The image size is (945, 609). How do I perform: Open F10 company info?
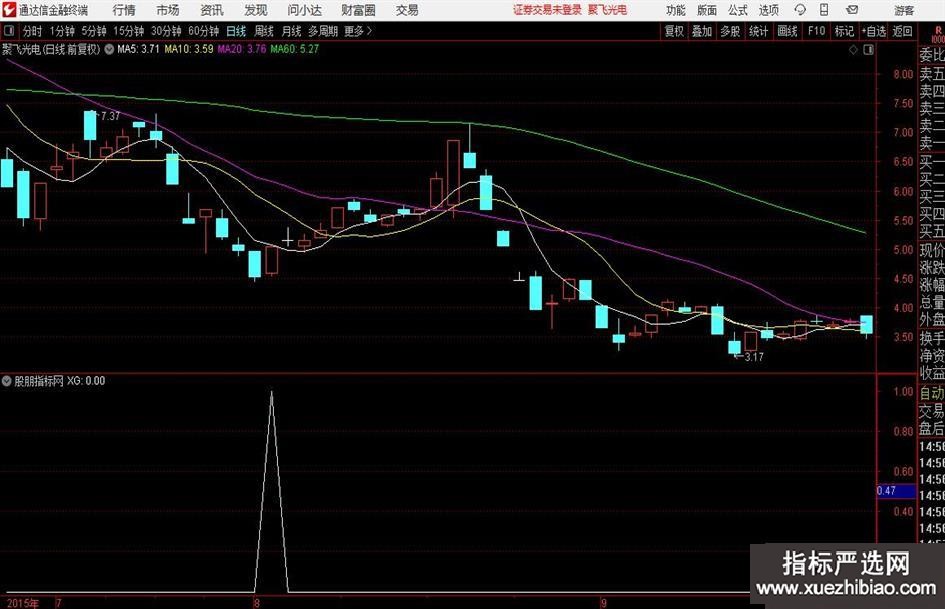tap(817, 31)
